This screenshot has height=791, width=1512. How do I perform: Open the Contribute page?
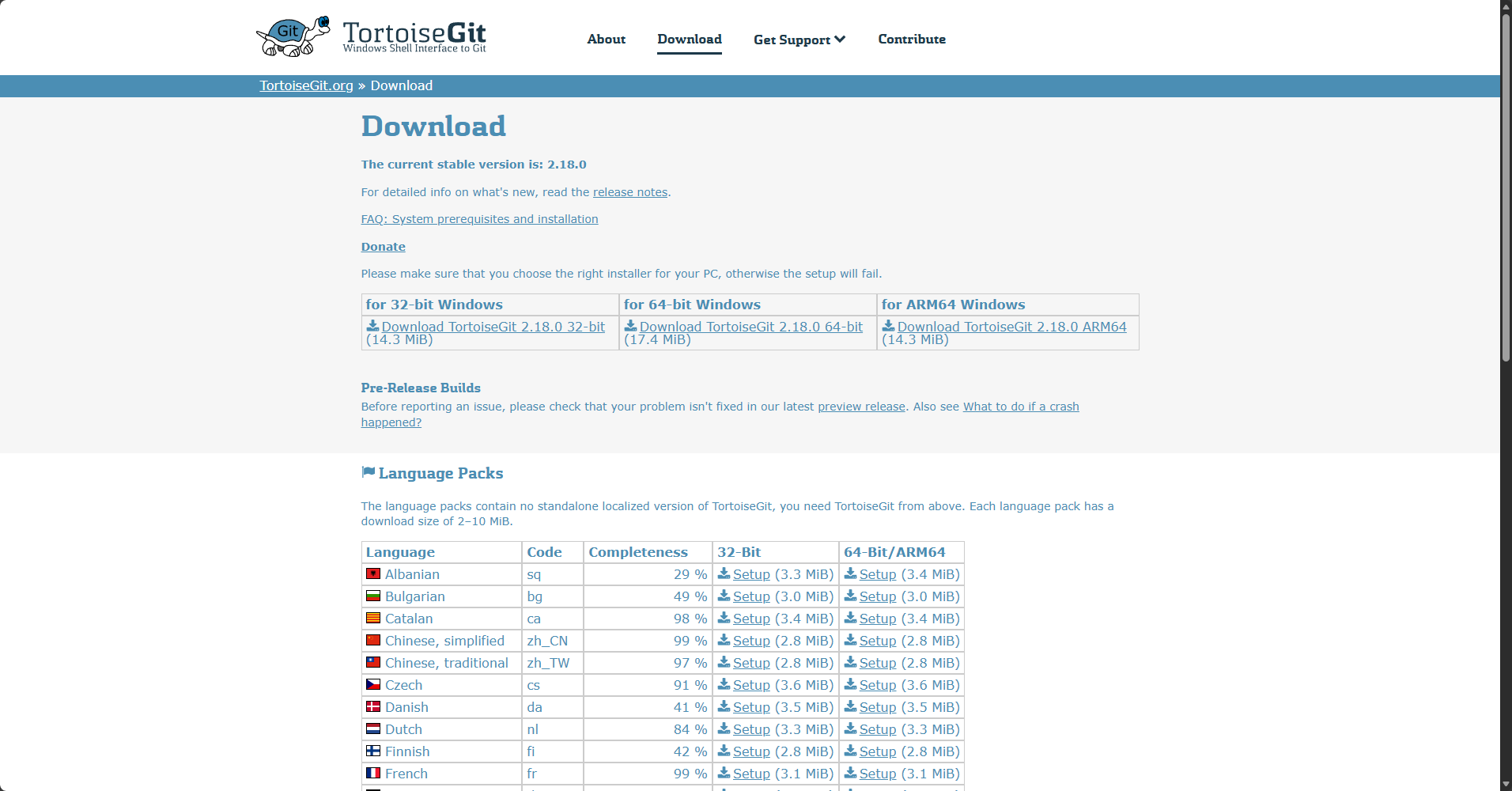click(912, 39)
